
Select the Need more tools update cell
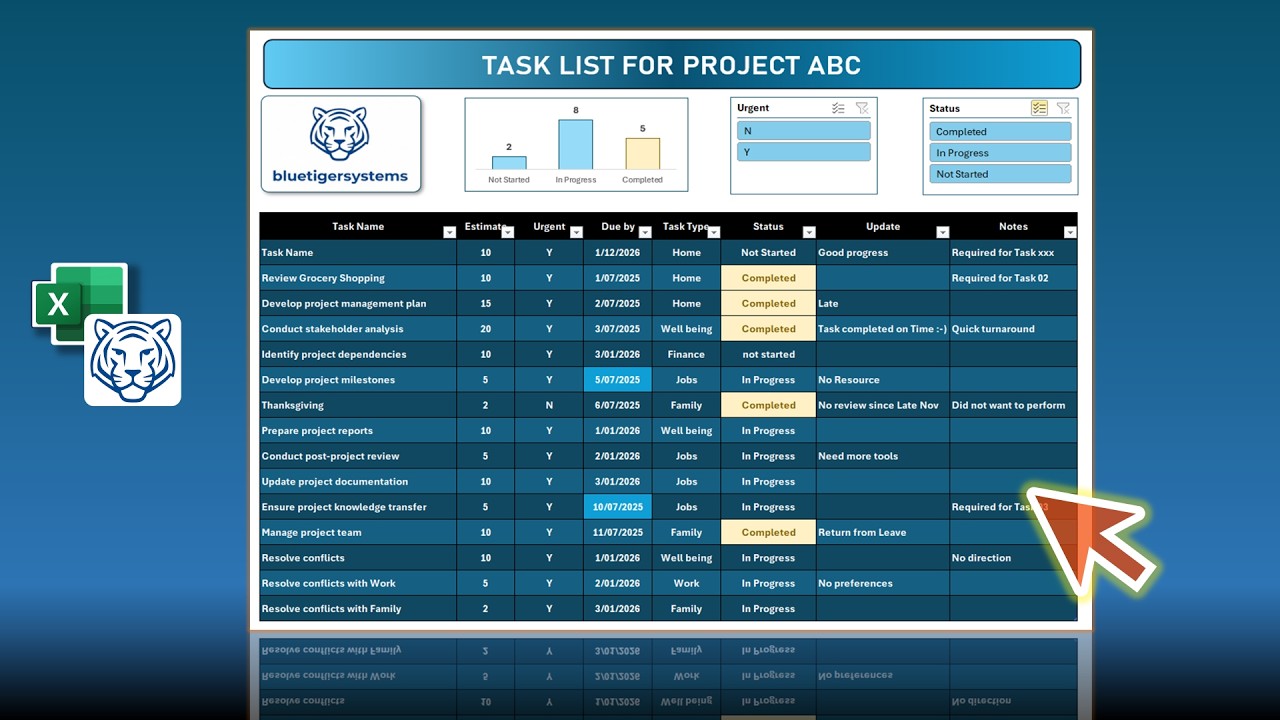(x=883, y=456)
